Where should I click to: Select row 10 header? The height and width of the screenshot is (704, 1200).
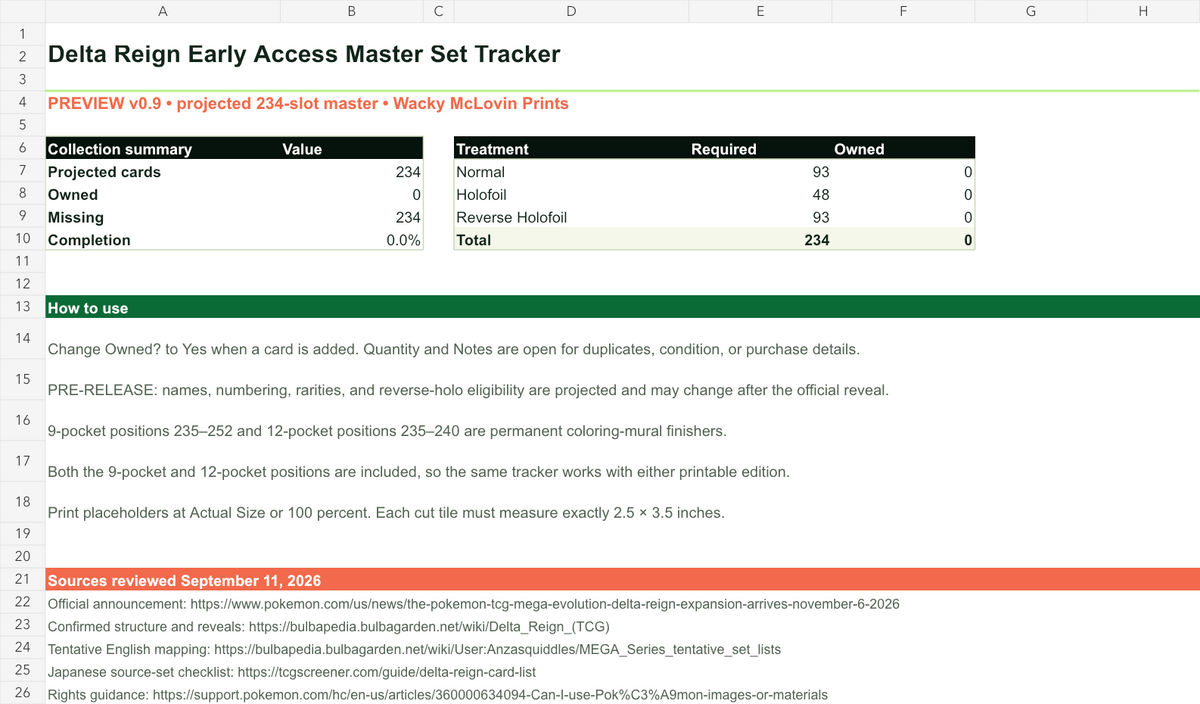(22, 240)
